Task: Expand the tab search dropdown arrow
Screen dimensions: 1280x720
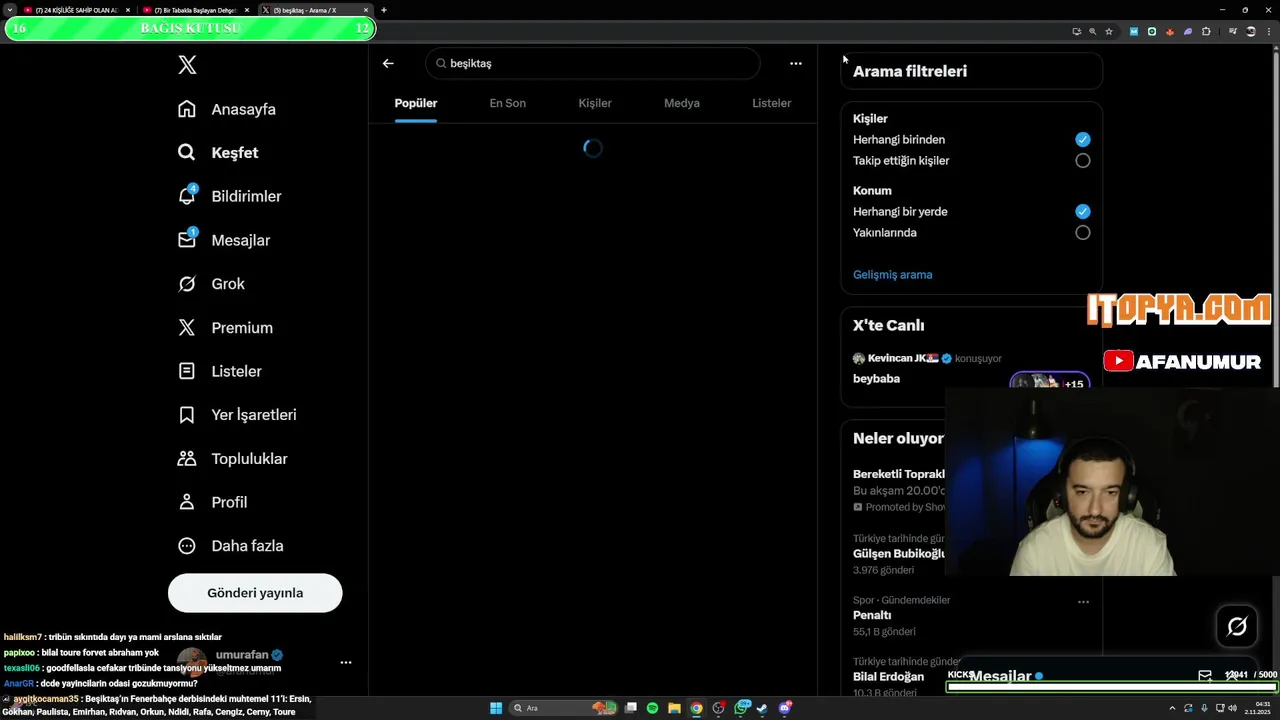Action: tap(10, 10)
